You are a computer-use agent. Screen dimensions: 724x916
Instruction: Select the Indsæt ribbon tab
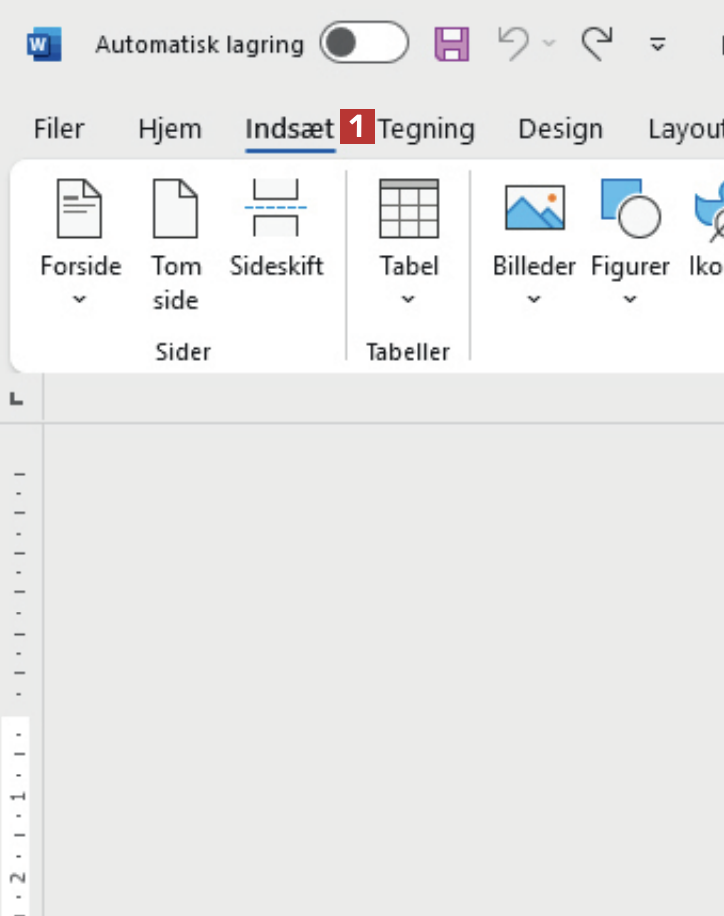289,129
